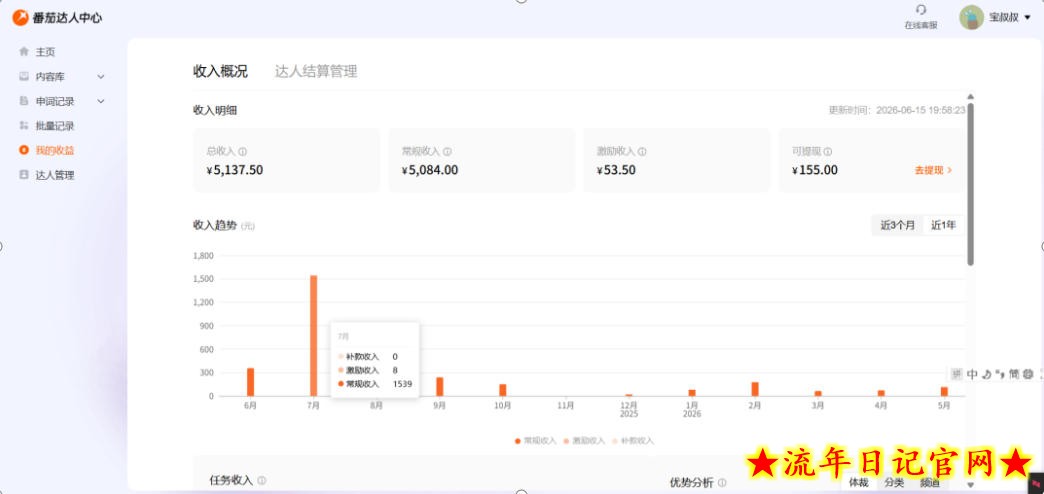Open the 主页 home sidebar item

(45, 52)
